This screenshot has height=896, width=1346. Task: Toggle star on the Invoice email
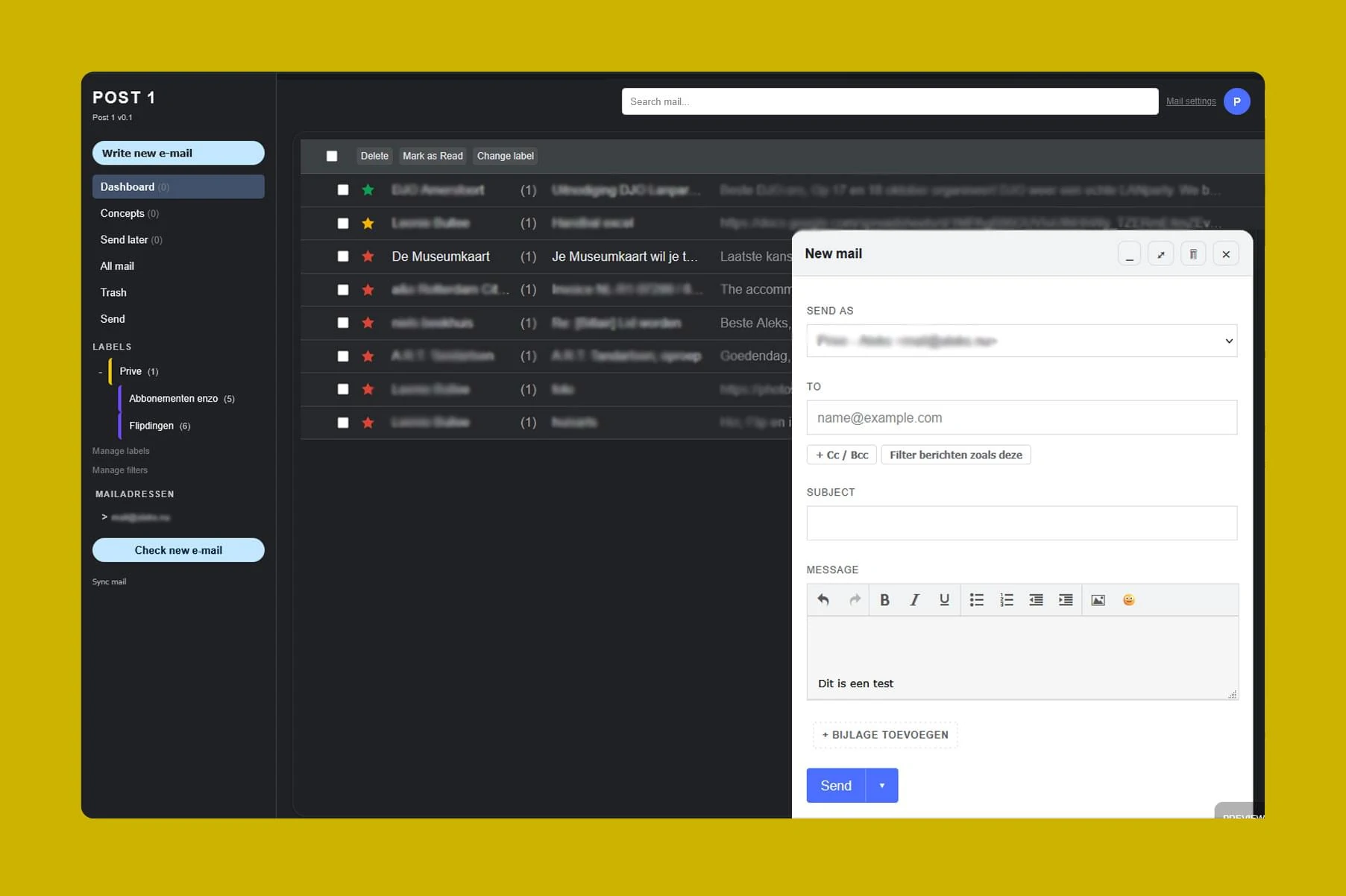tap(368, 289)
